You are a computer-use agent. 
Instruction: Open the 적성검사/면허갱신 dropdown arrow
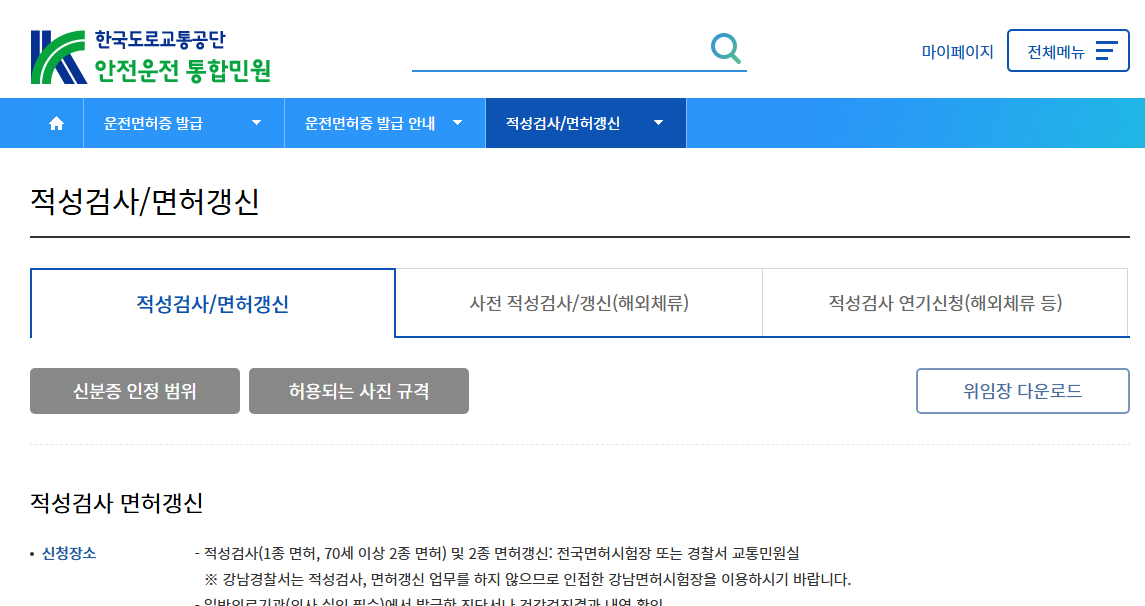point(658,122)
